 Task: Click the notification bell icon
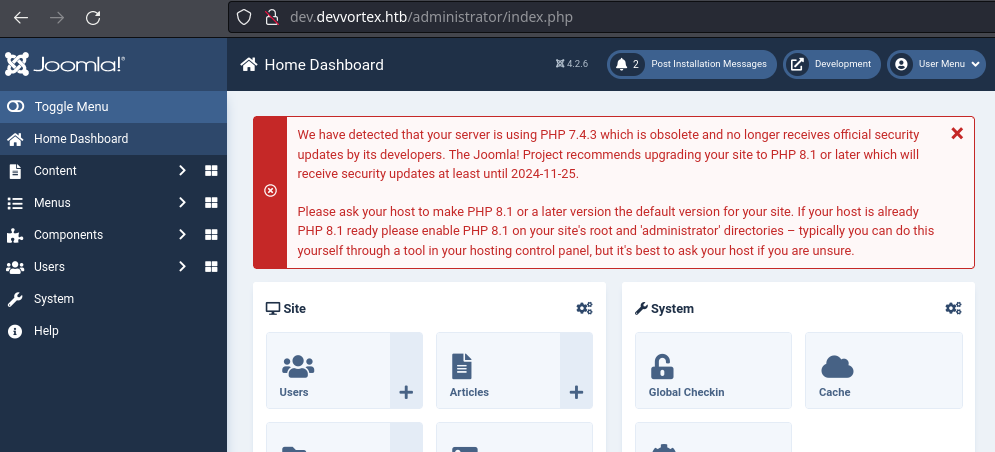pyautogui.click(x=621, y=64)
